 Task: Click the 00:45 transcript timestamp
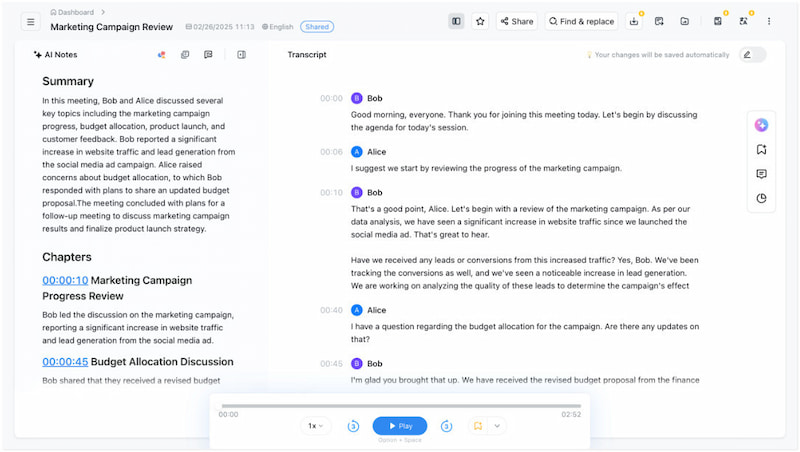[x=331, y=363]
